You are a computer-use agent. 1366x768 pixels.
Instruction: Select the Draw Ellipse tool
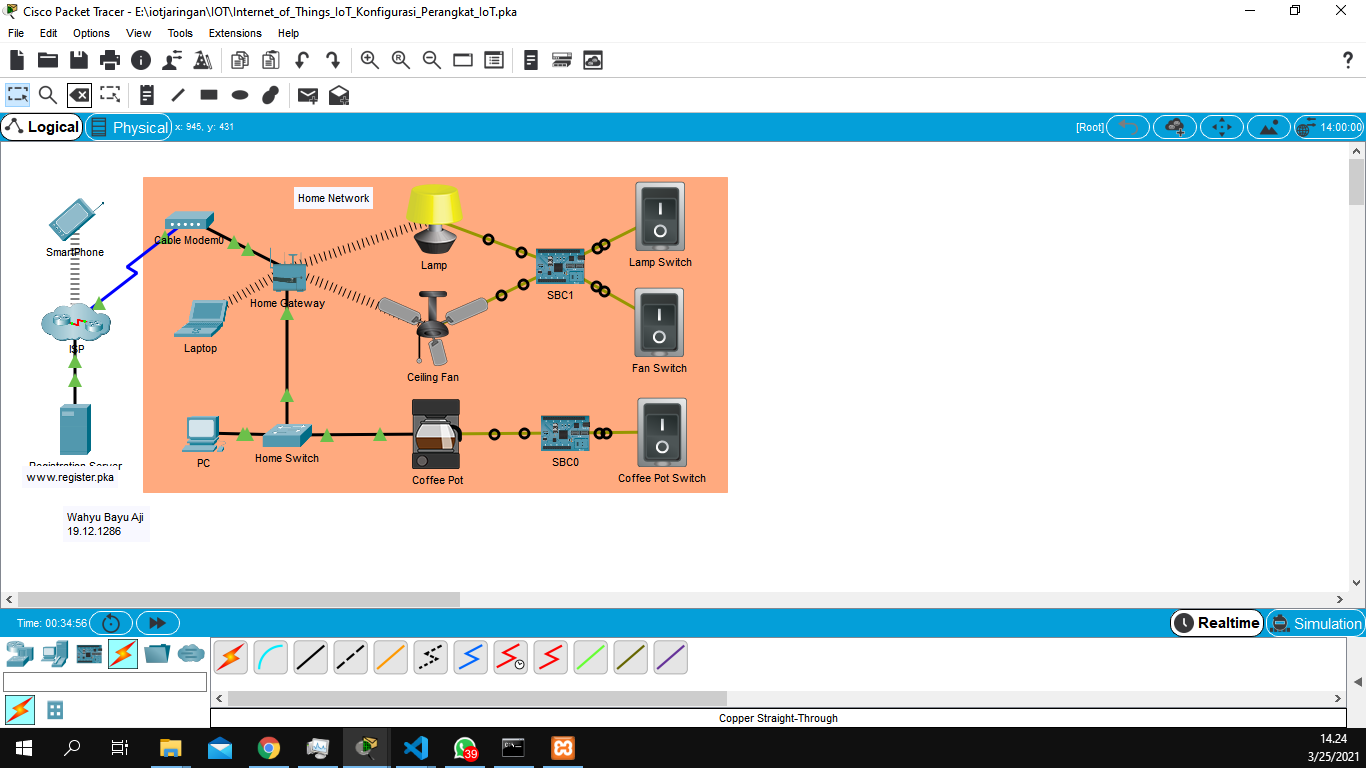click(239, 95)
